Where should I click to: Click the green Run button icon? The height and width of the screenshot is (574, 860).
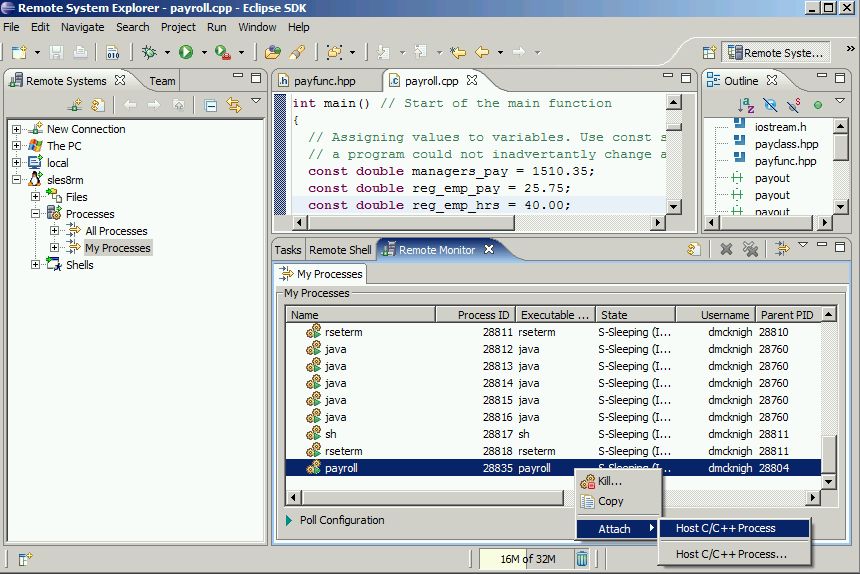[186, 52]
